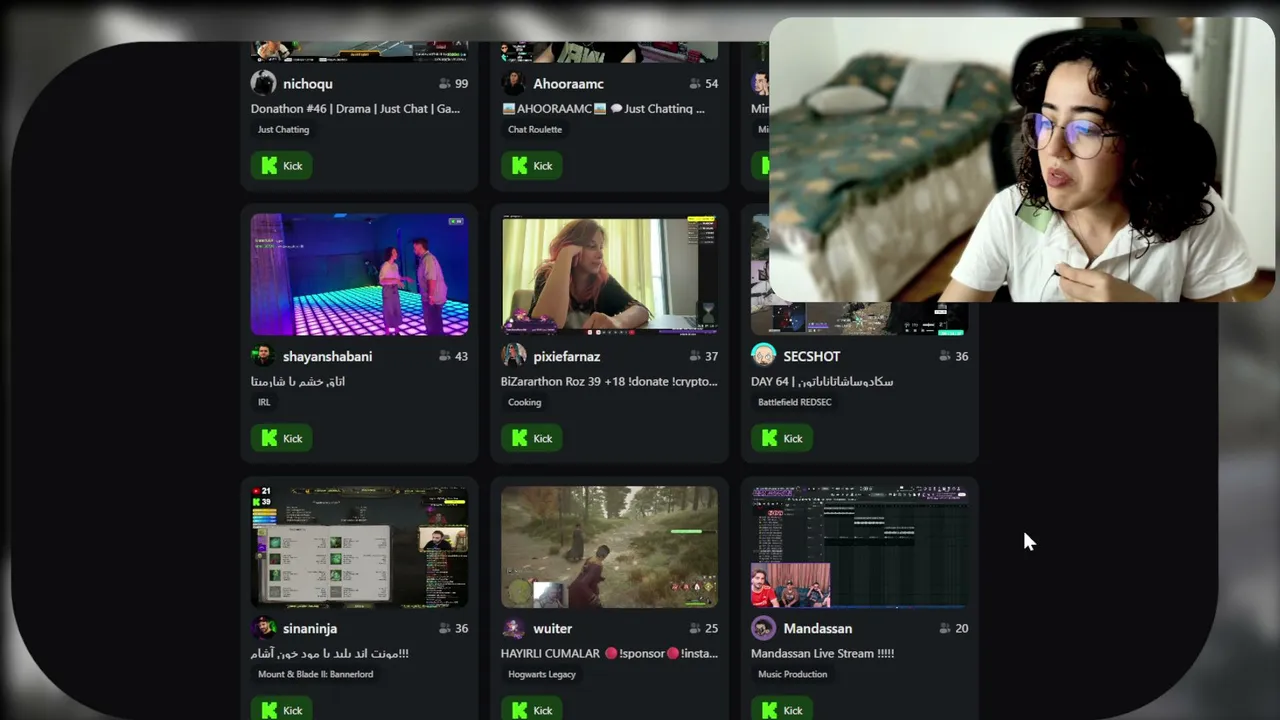Select the Just Chatting category tag
Viewport: 1280px width, 720px height.
(x=283, y=129)
